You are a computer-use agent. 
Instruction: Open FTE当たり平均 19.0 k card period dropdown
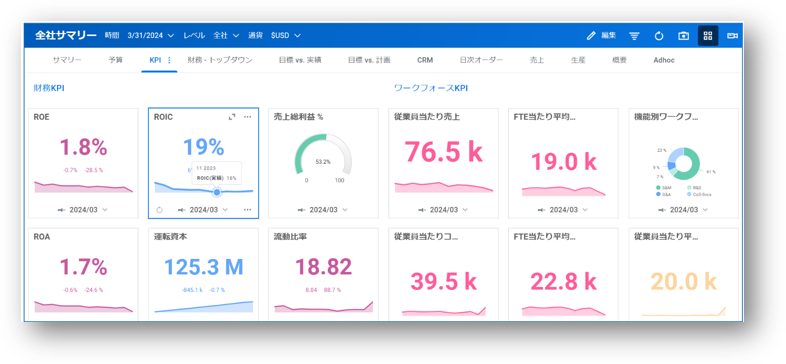[568, 210]
